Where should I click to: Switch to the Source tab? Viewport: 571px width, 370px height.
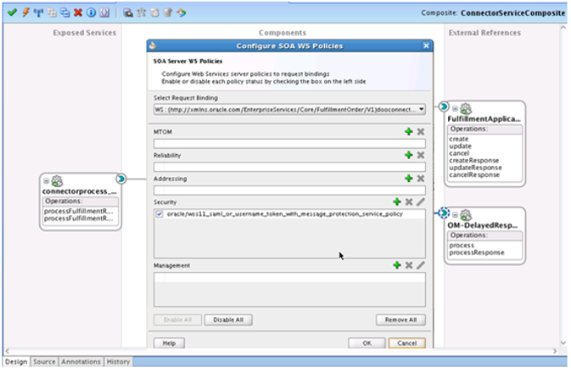(x=44, y=362)
